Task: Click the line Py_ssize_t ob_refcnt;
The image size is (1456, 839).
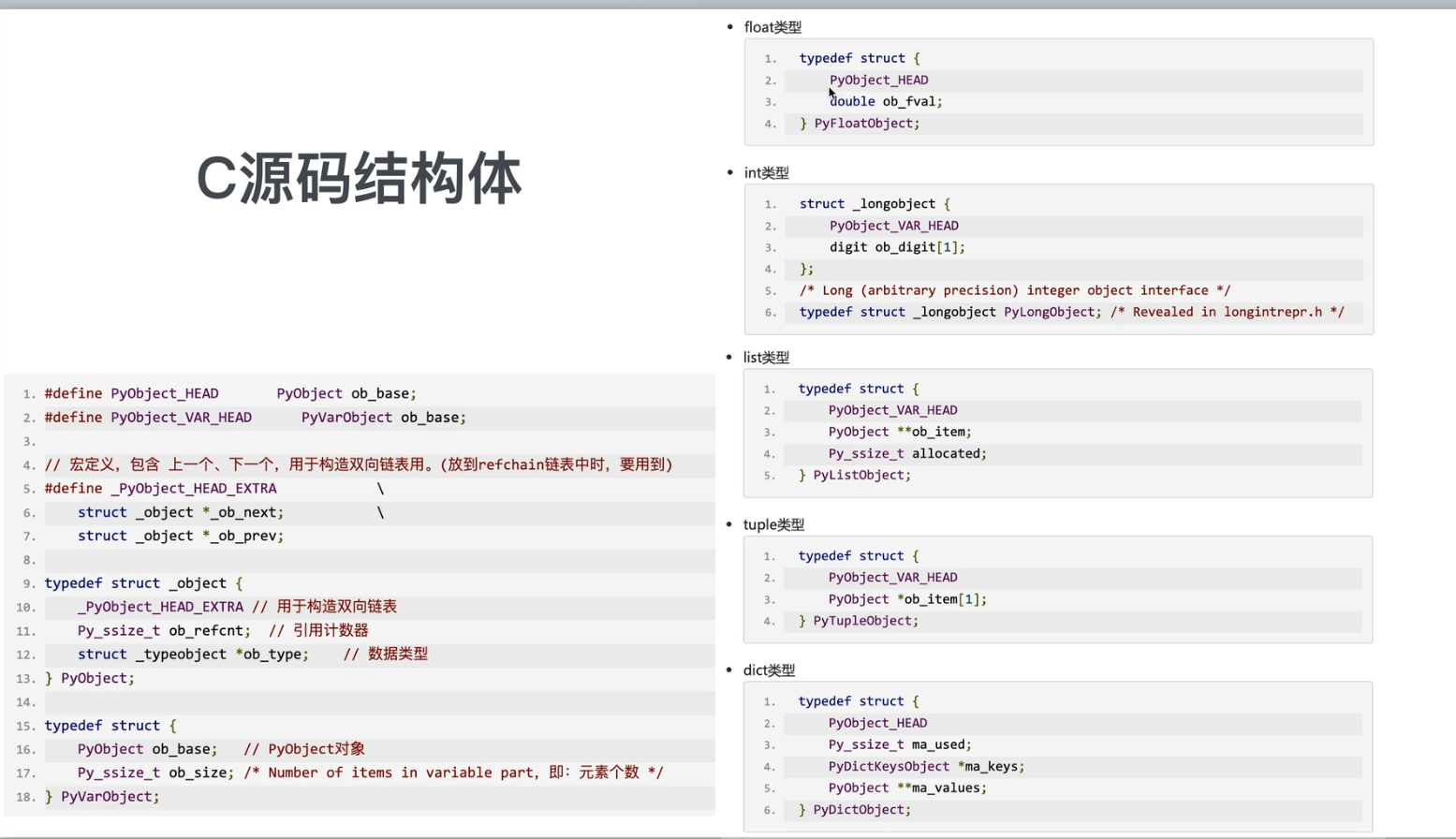Action: [x=164, y=630]
